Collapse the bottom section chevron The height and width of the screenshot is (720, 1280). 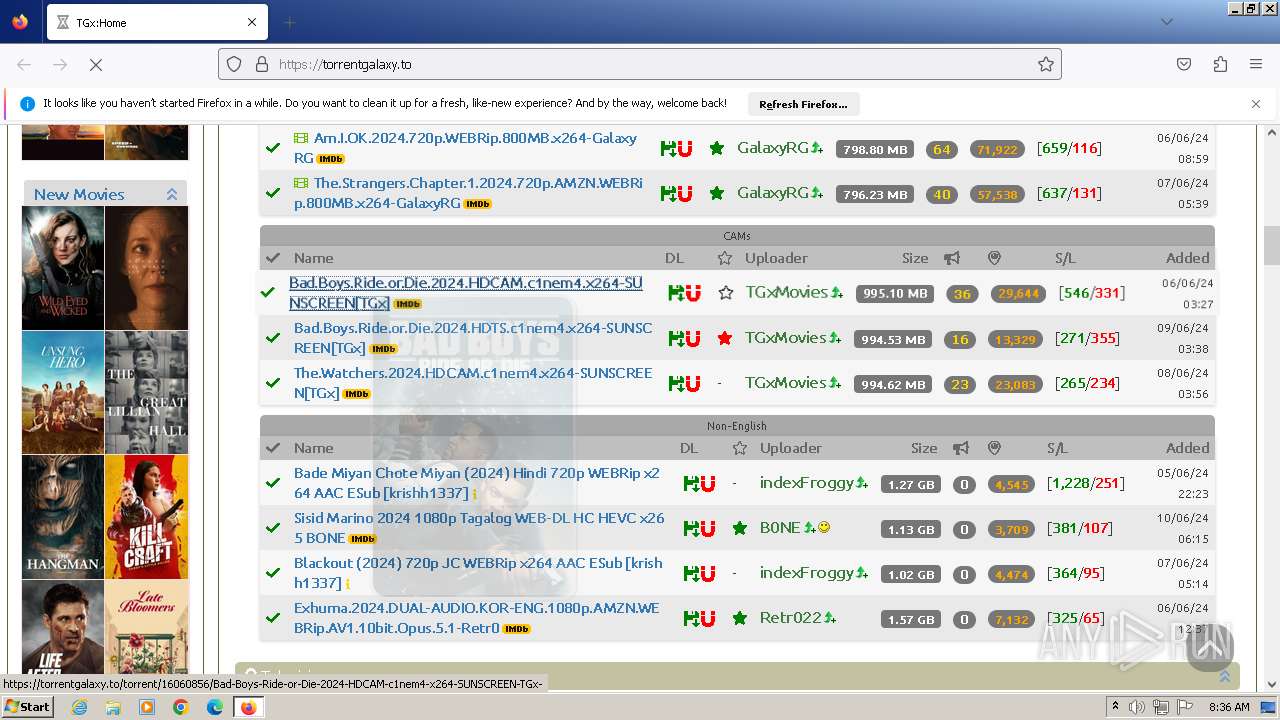click(x=1224, y=676)
